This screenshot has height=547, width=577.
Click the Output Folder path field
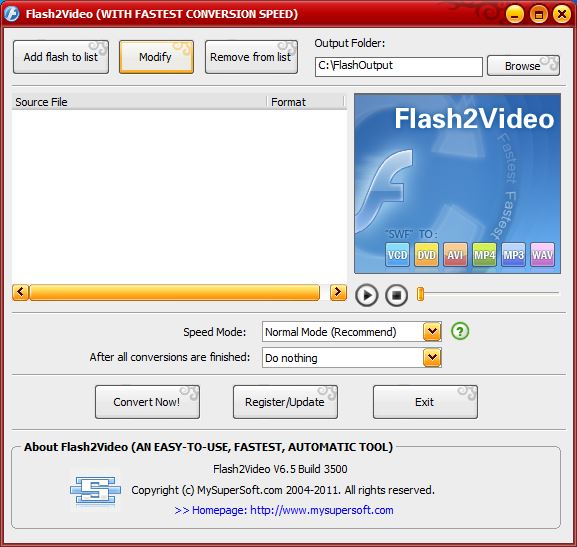399,66
